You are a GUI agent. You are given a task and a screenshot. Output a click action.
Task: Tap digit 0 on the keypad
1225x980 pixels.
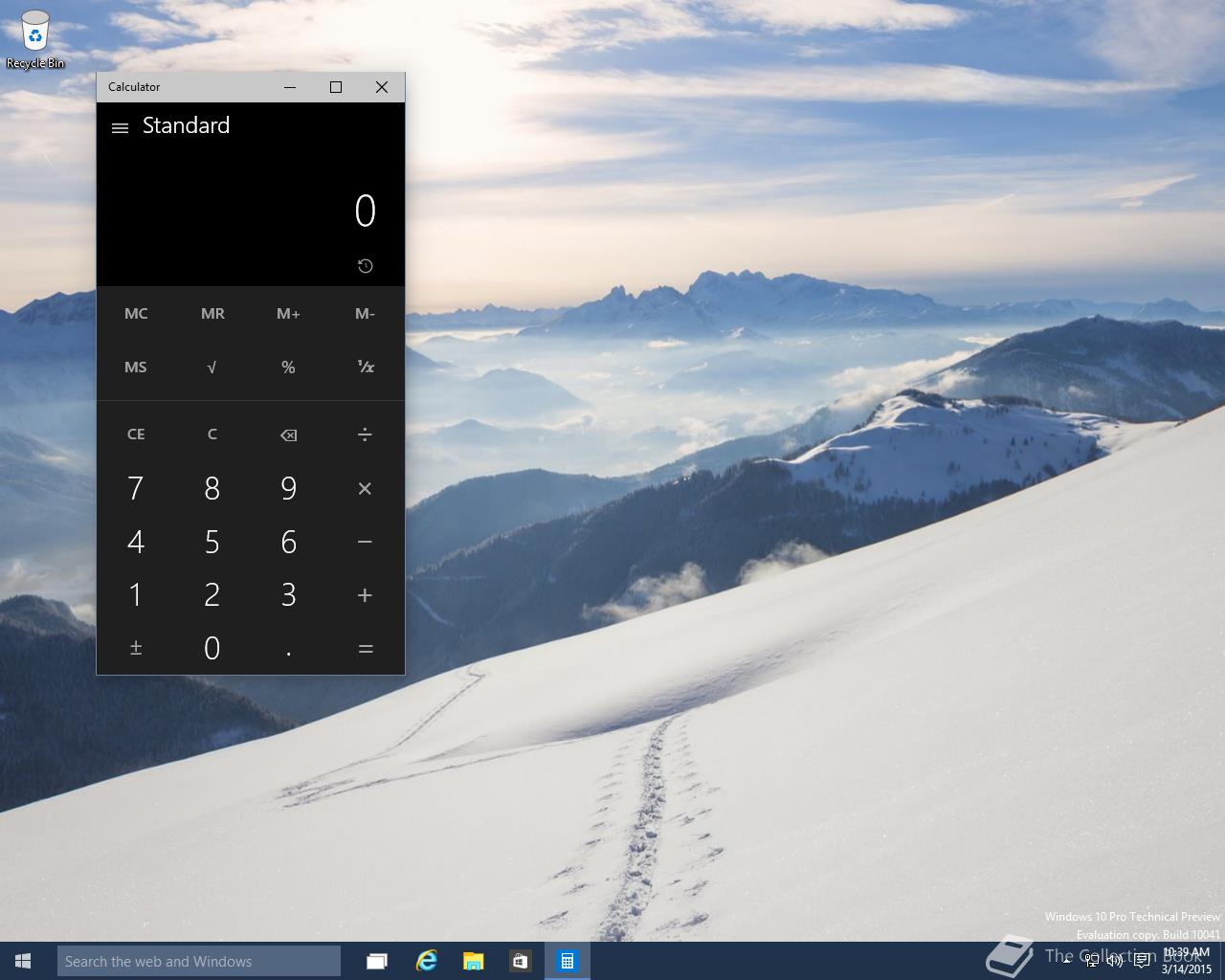pos(212,649)
